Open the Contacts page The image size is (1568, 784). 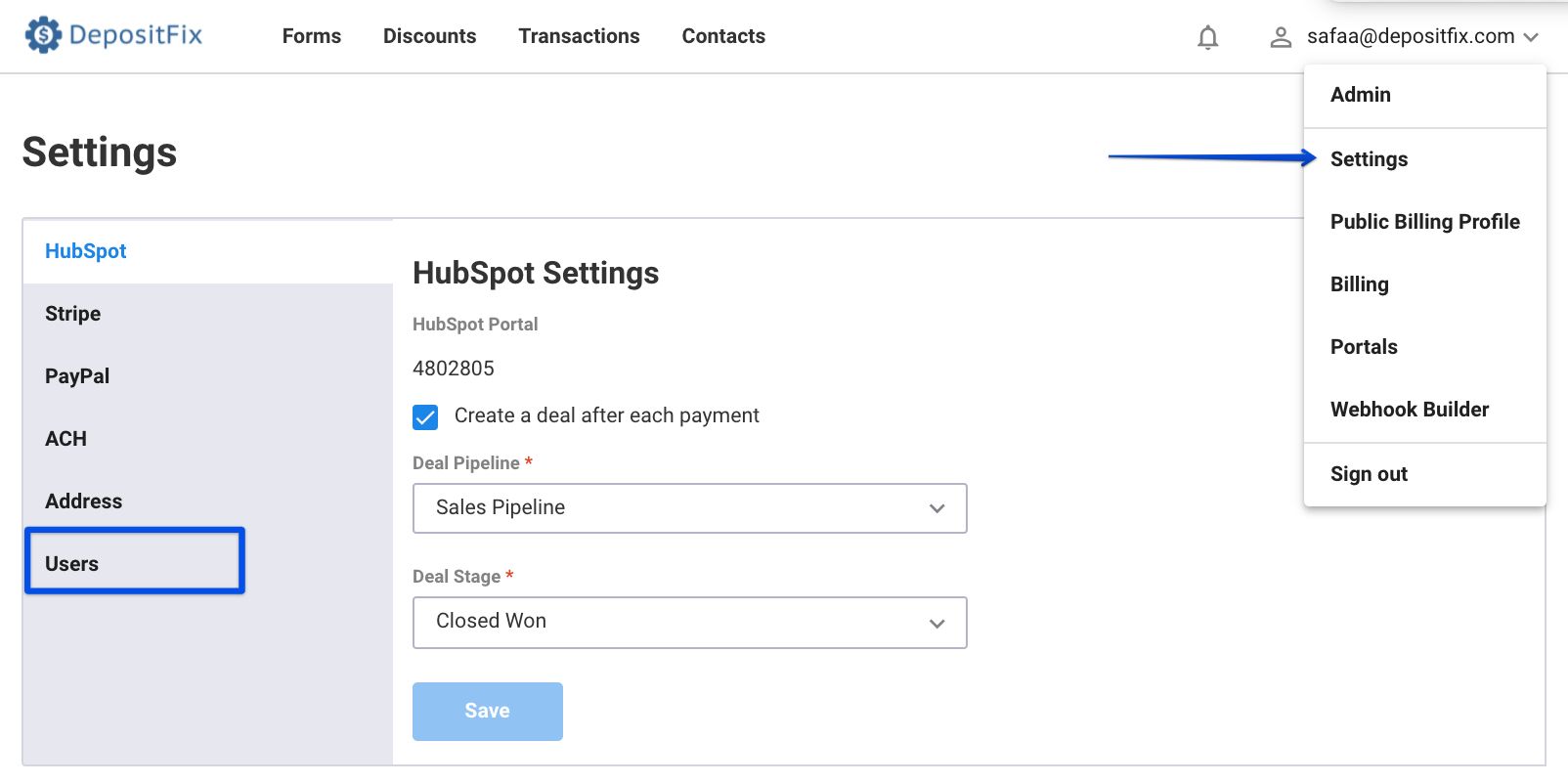(x=723, y=36)
